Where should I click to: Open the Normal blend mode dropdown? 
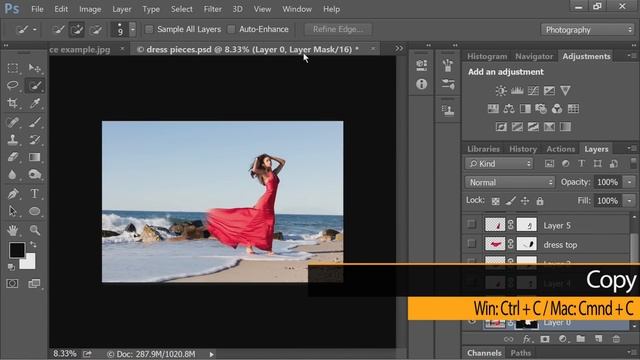[x=510, y=182]
